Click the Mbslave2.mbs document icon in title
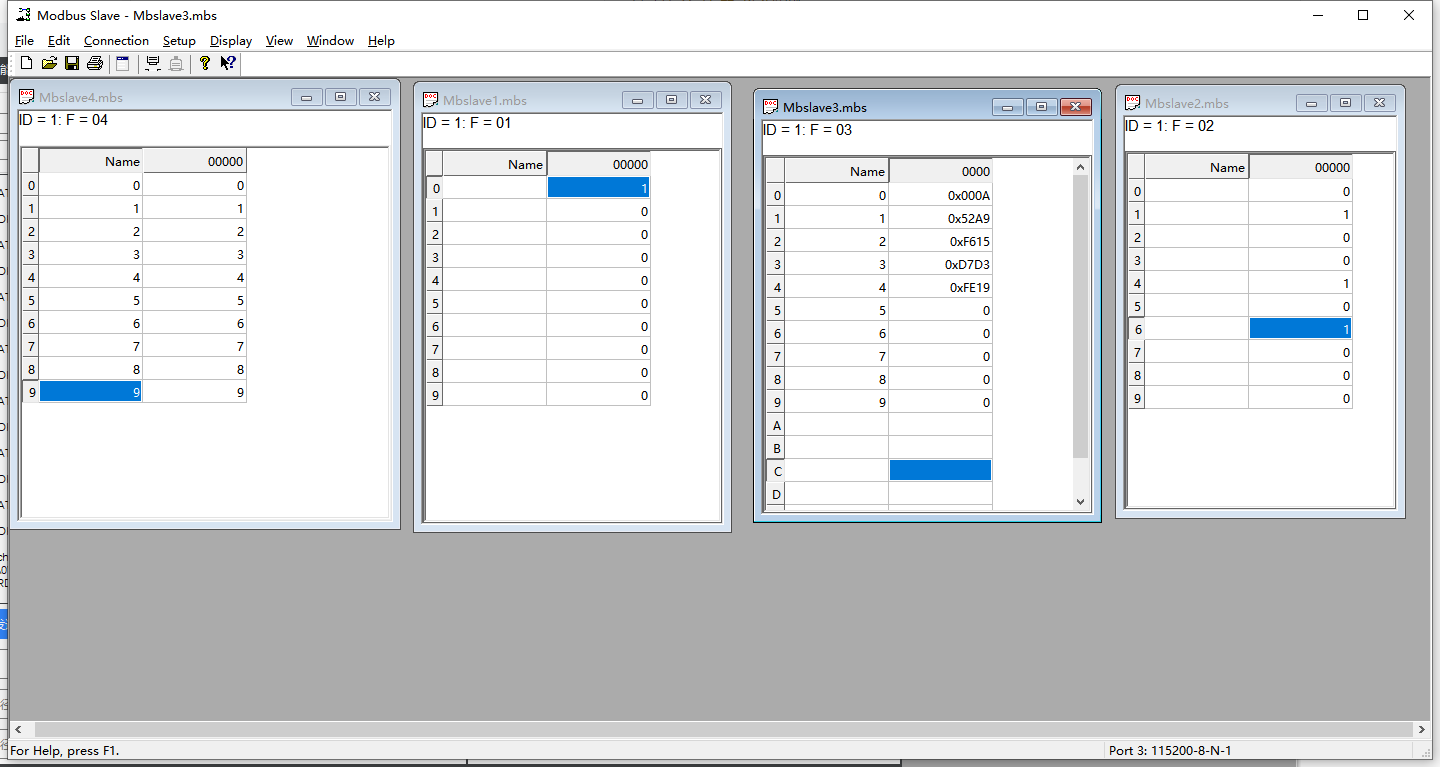This screenshot has height=767, width=1440. click(x=1133, y=103)
